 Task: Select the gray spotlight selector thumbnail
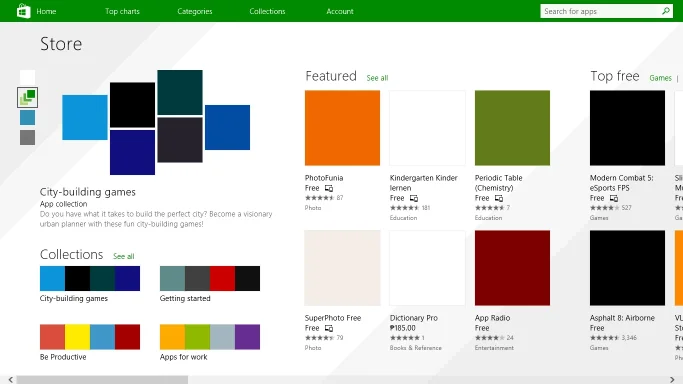tap(27, 138)
